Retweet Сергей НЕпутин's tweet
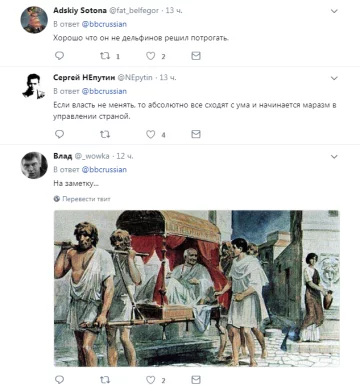Image resolution: width=360 pixels, height=386 pixels. 105,134
